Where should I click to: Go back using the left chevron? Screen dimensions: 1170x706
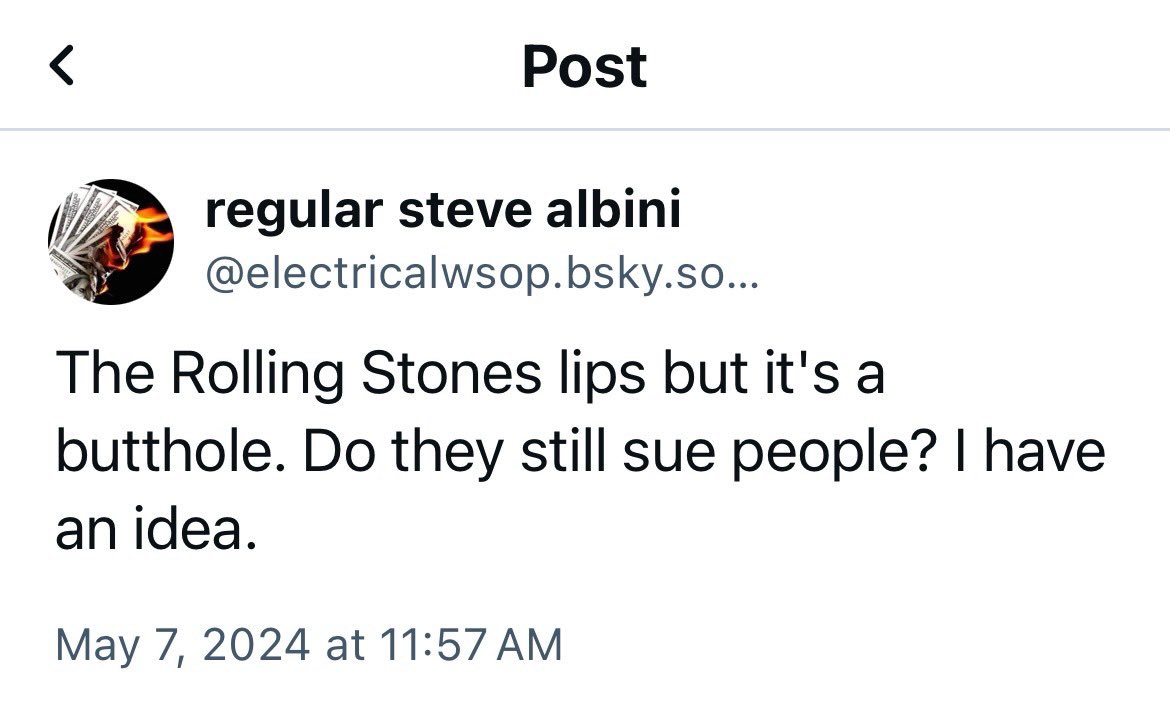62,67
